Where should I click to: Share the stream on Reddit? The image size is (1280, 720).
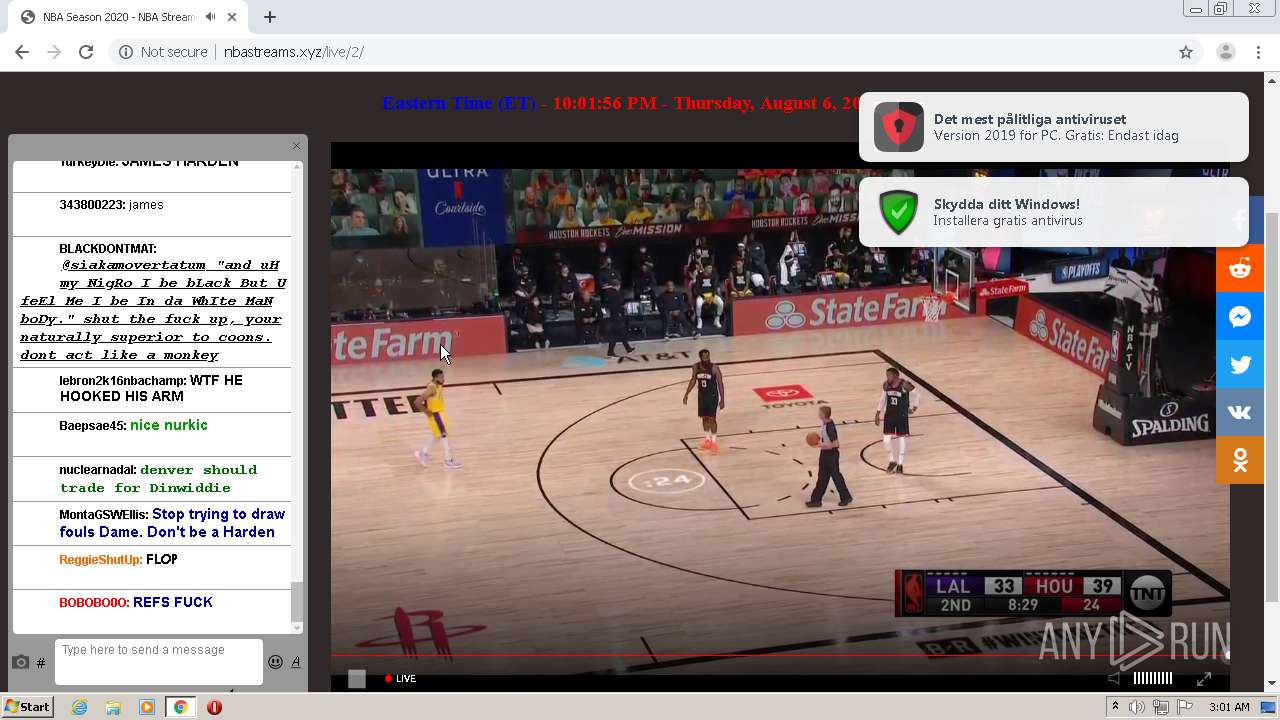1240,268
